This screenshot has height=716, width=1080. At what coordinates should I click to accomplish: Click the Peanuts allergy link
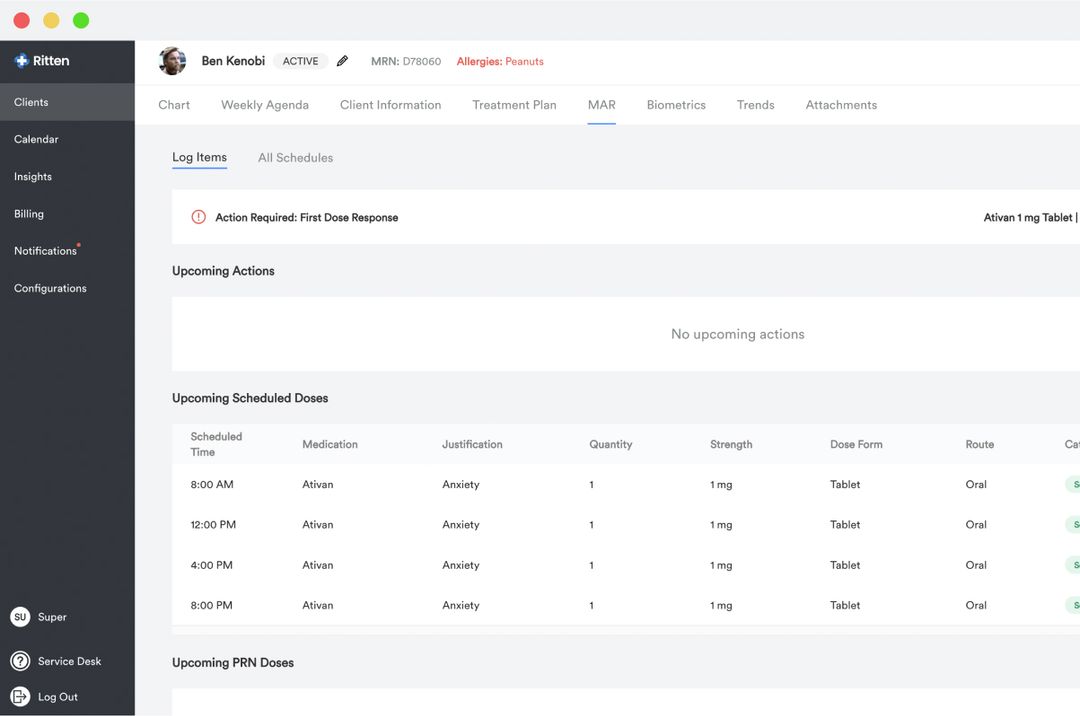point(525,61)
